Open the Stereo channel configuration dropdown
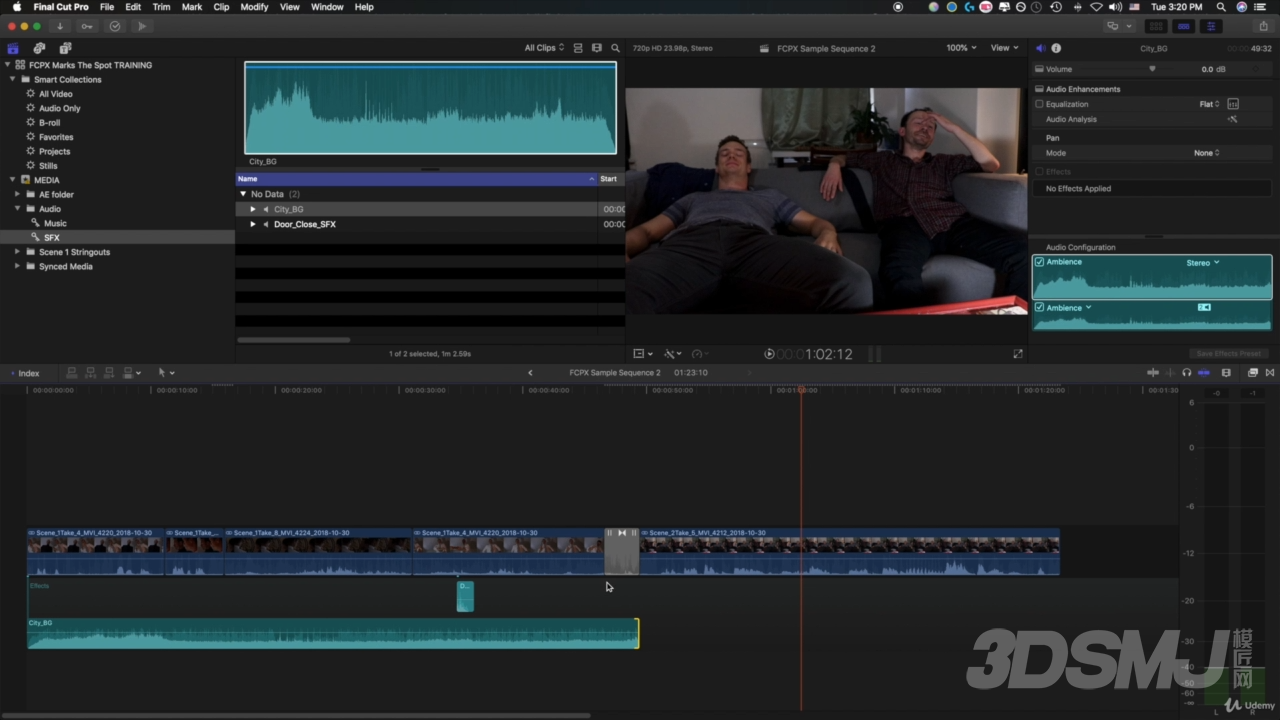This screenshot has height=720, width=1280. coord(1203,263)
